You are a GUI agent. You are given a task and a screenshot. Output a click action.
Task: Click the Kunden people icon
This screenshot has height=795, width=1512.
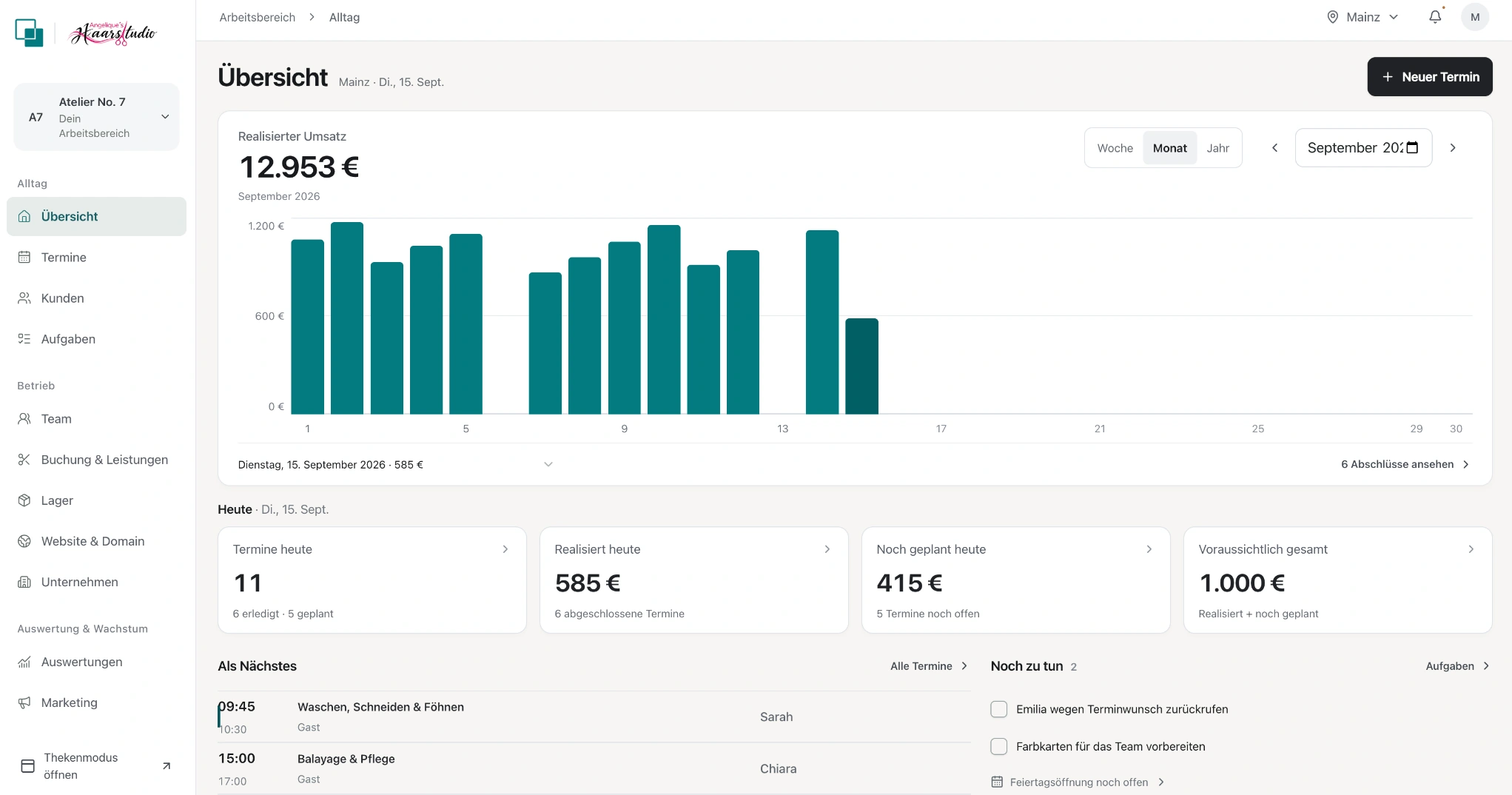pos(24,298)
